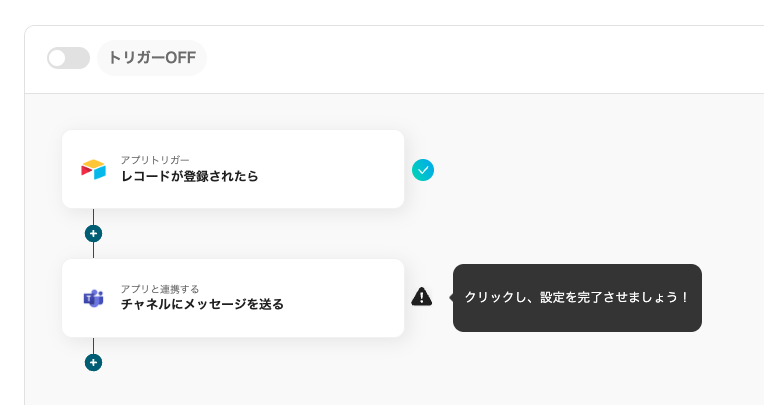Open the チャネルにメッセージを送る title text

tap(202, 304)
